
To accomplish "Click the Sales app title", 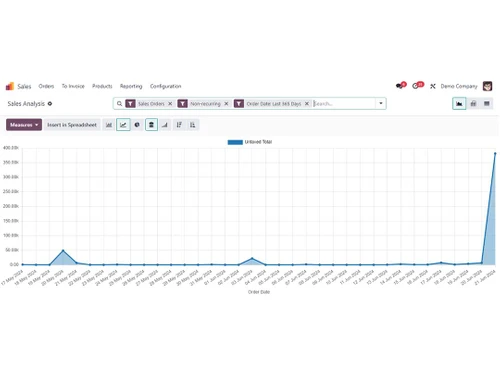I will (x=24, y=86).
